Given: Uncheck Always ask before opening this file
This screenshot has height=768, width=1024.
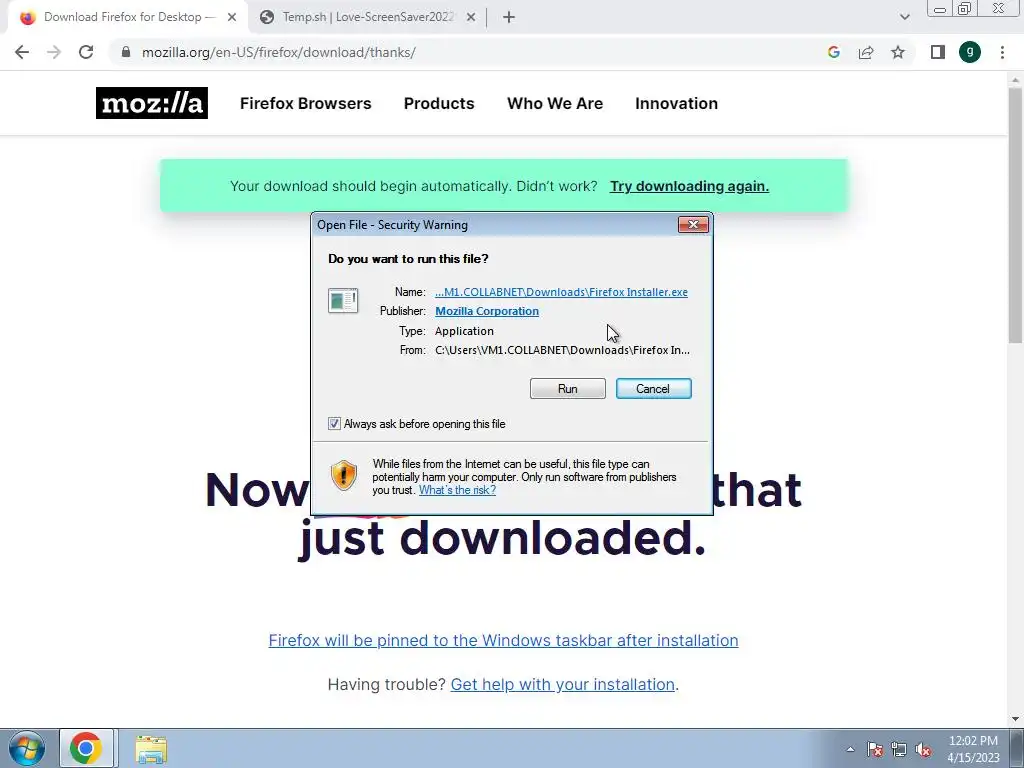Looking at the screenshot, I should pyautogui.click(x=334, y=424).
